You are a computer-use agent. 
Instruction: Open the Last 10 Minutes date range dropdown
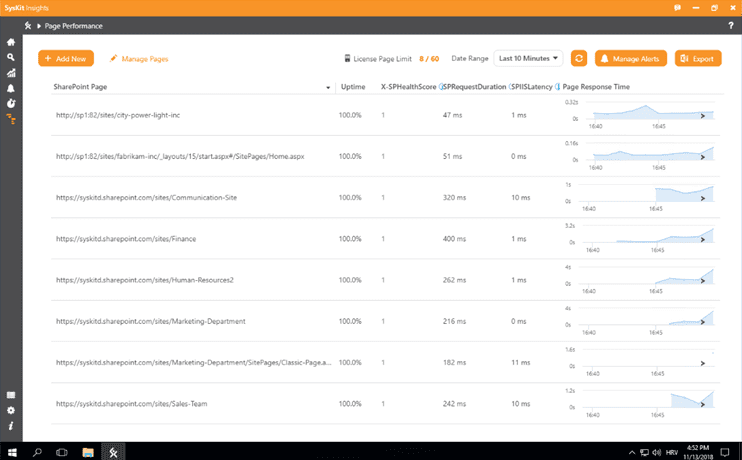coord(528,58)
